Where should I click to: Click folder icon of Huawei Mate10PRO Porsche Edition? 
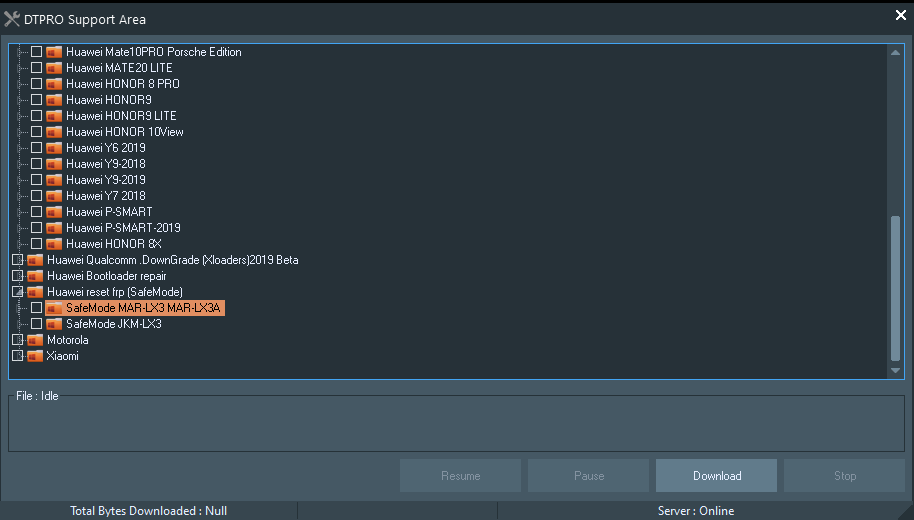pyautogui.click(x=54, y=52)
